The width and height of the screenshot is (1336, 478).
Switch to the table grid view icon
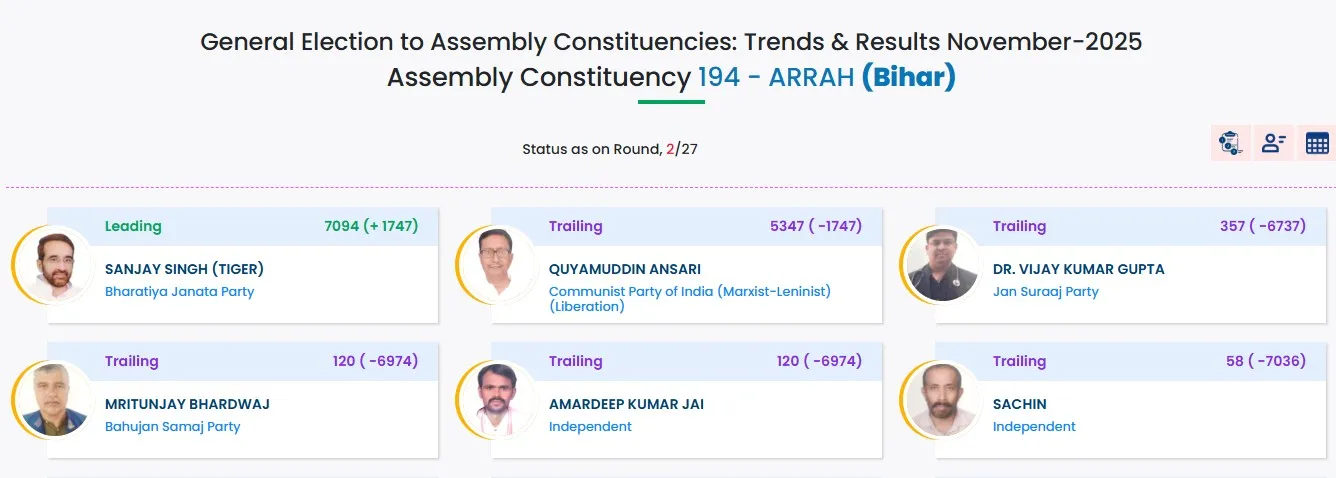click(x=1317, y=143)
